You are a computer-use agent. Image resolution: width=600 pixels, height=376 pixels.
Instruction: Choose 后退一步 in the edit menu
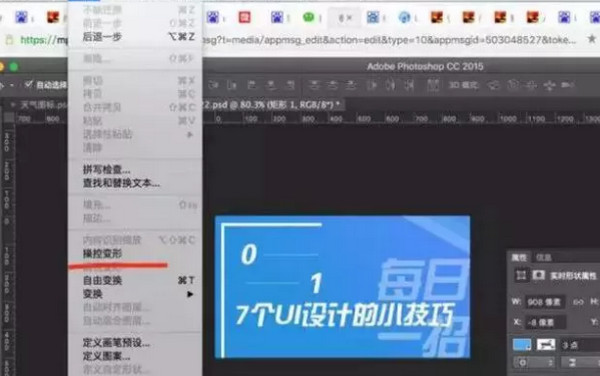tap(135, 37)
